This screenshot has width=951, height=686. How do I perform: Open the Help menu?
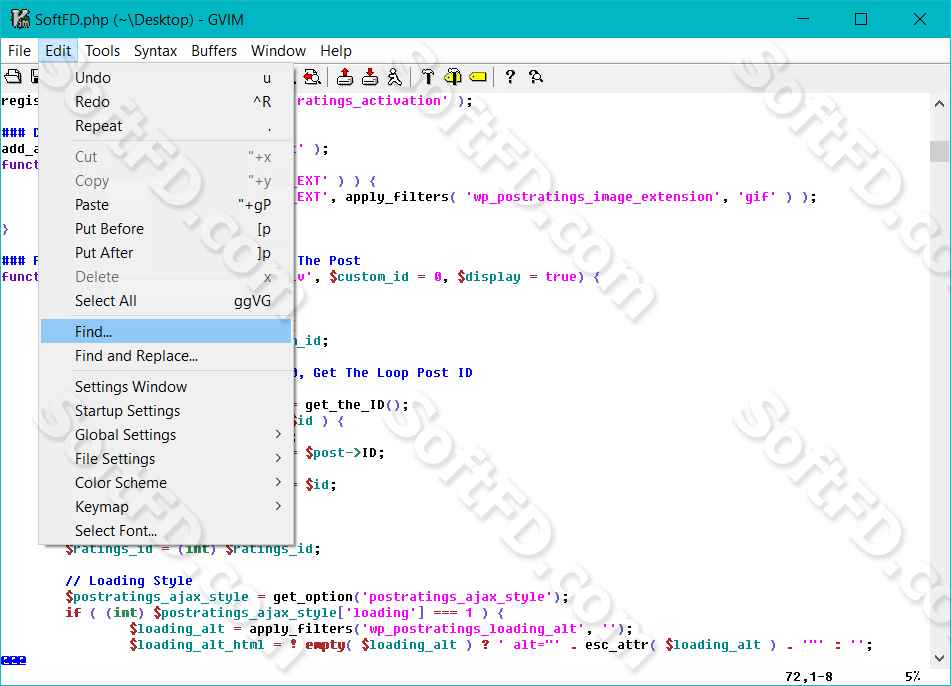(336, 51)
